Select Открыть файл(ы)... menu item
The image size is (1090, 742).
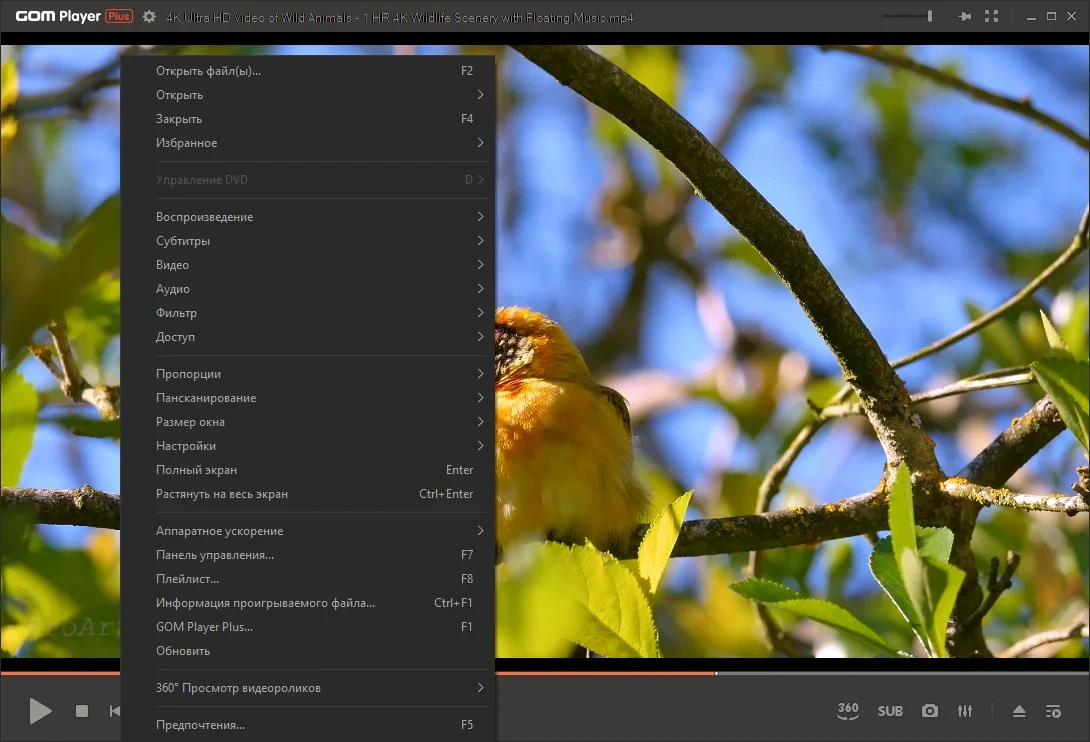[x=307, y=71]
